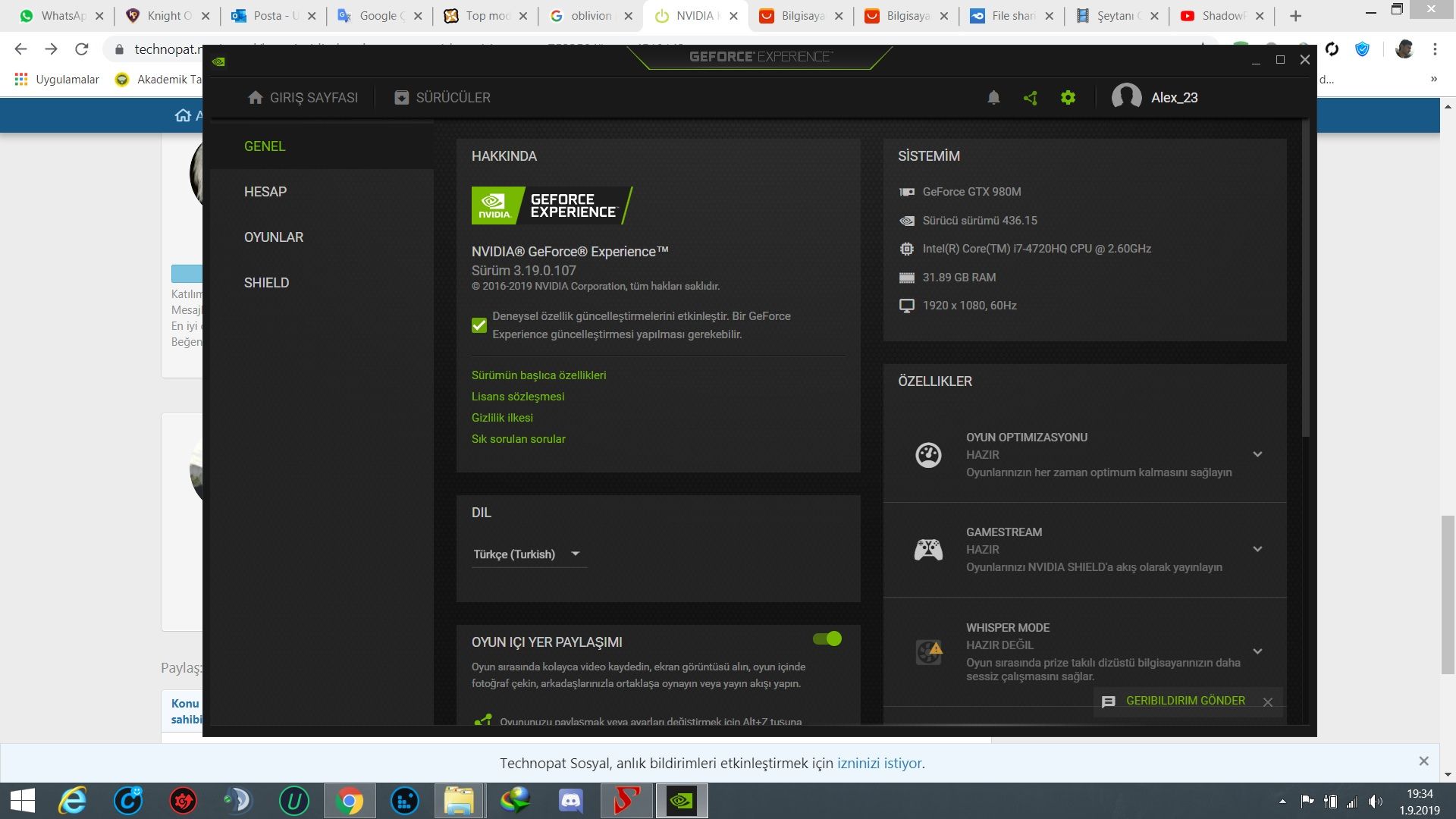Click the Whisper Mode warning icon
Image resolution: width=1456 pixels, height=819 pixels.
tap(928, 651)
